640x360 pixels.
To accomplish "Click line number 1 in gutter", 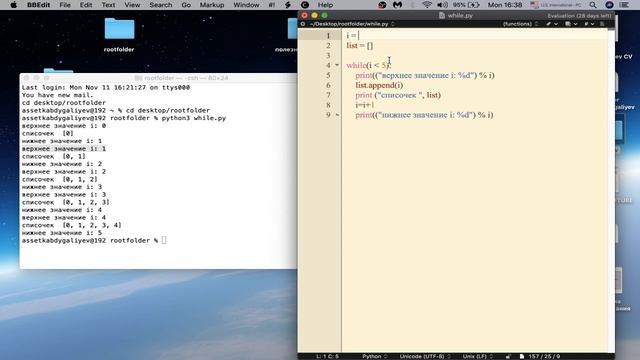I will (x=328, y=36).
